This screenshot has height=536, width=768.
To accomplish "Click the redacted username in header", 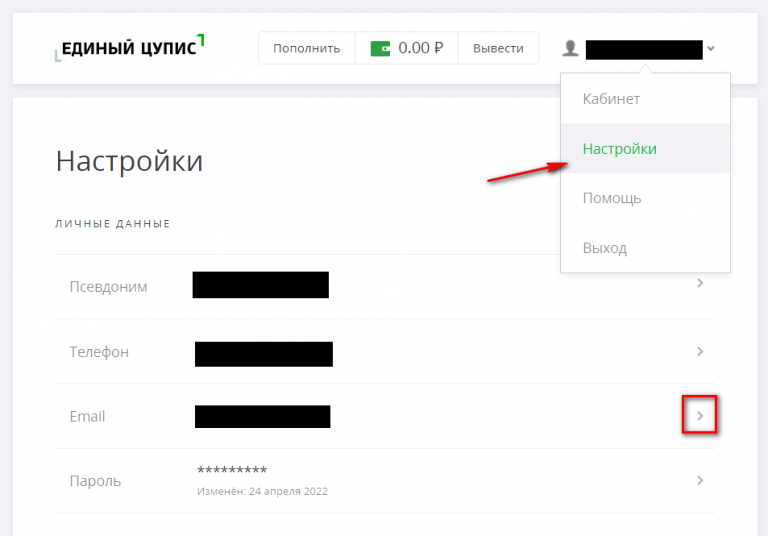I will point(644,49).
